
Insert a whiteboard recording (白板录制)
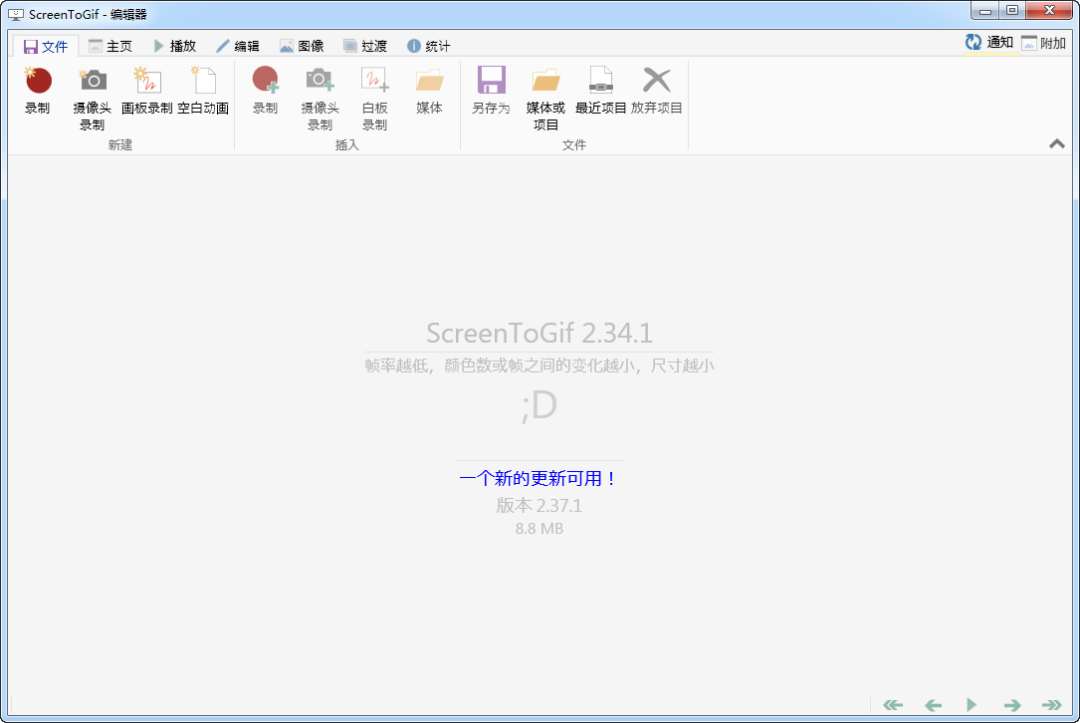(375, 98)
